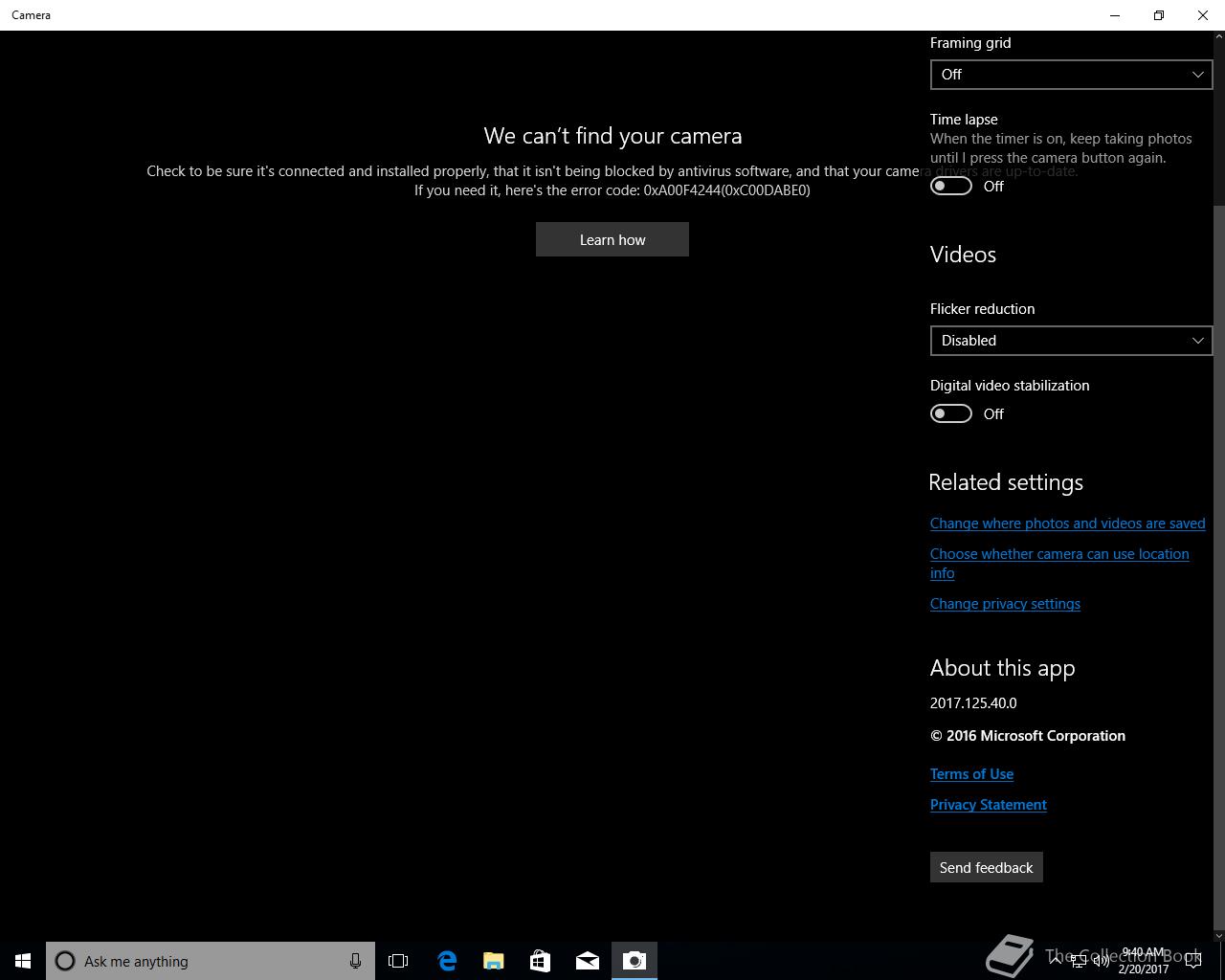Show hidden system tray icons
The image size is (1225, 980).
coord(1055,961)
